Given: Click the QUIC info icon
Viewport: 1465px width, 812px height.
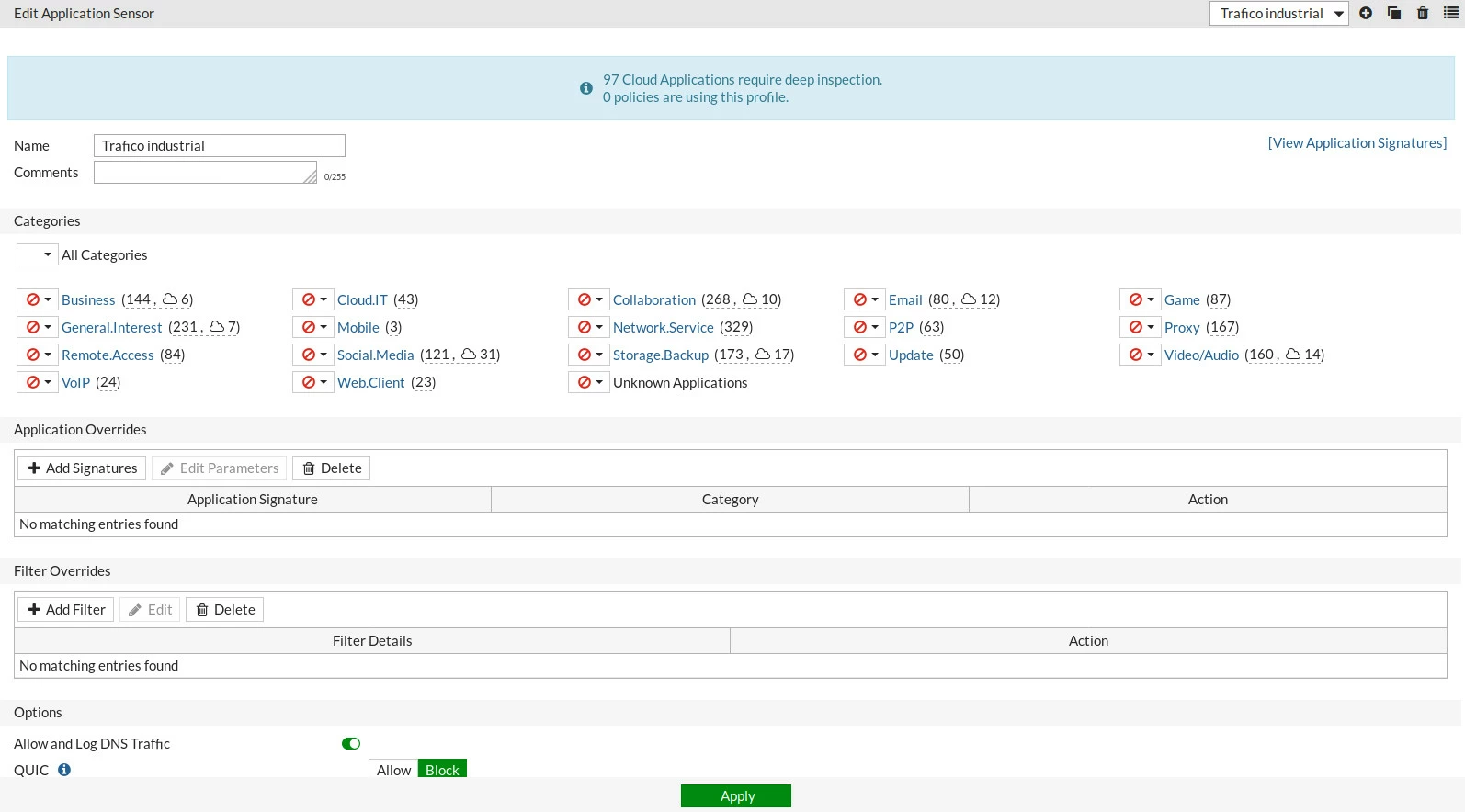Looking at the screenshot, I should coord(64,770).
